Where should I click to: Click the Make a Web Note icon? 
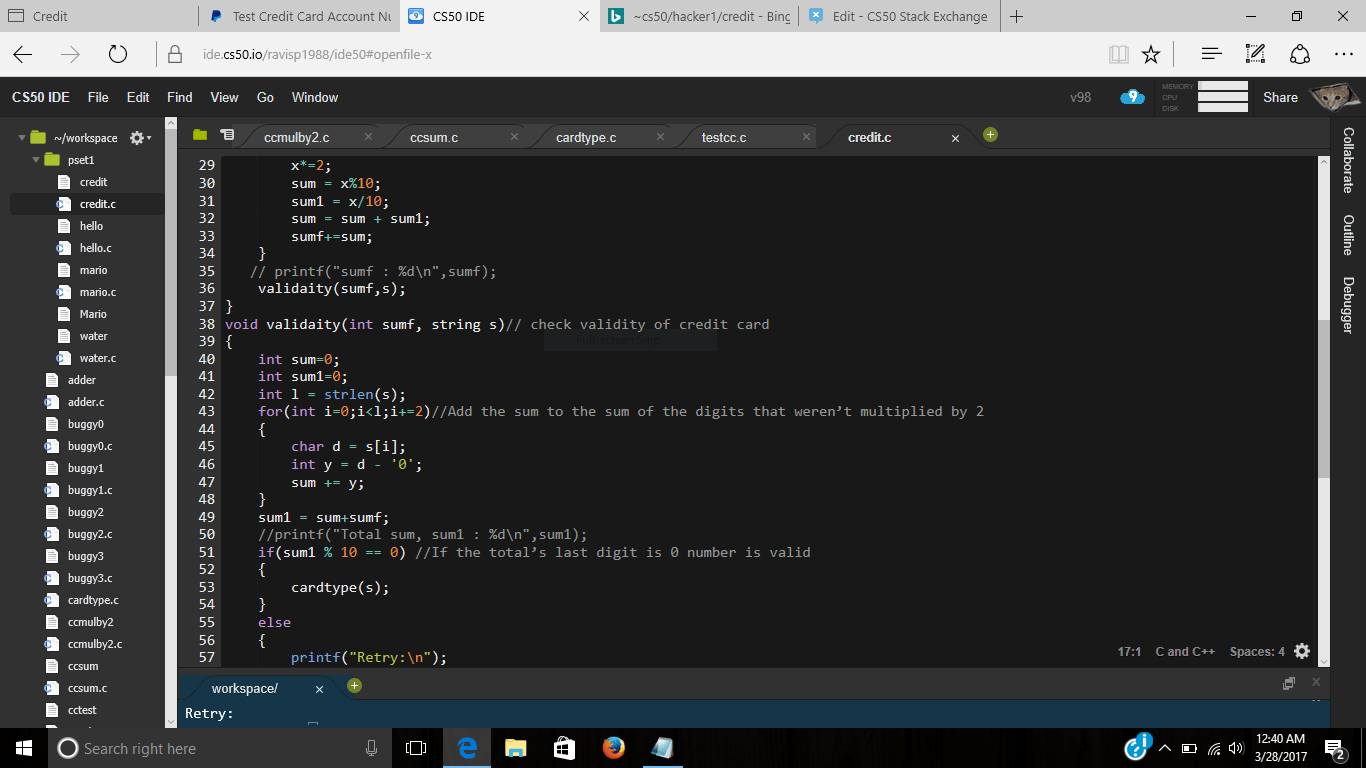tap(1256, 54)
